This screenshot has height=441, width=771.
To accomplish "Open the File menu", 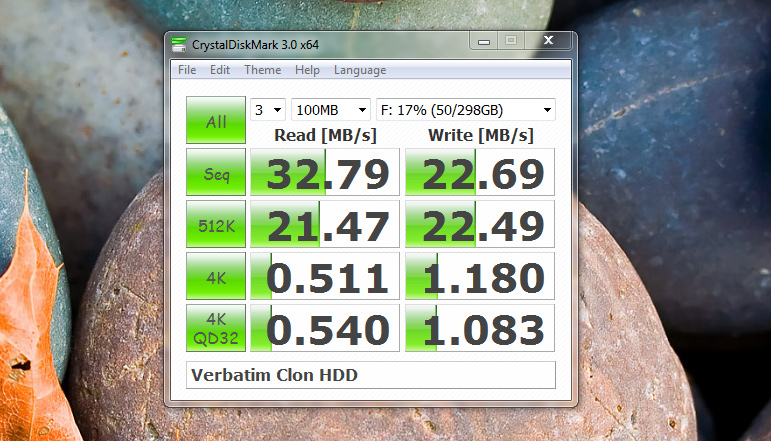I will 187,70.
